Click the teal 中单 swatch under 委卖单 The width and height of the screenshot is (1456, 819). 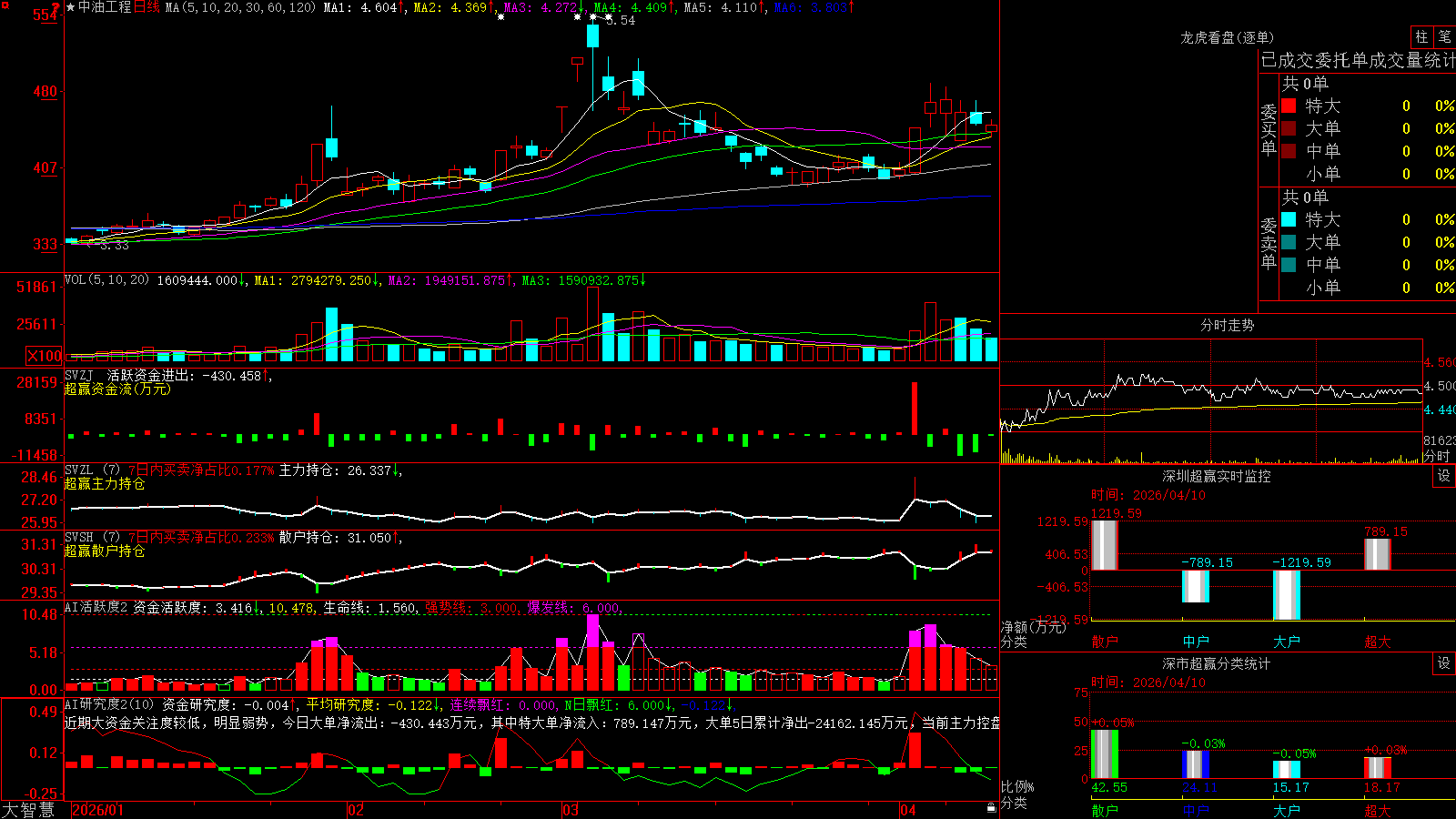coord(1289,265)
